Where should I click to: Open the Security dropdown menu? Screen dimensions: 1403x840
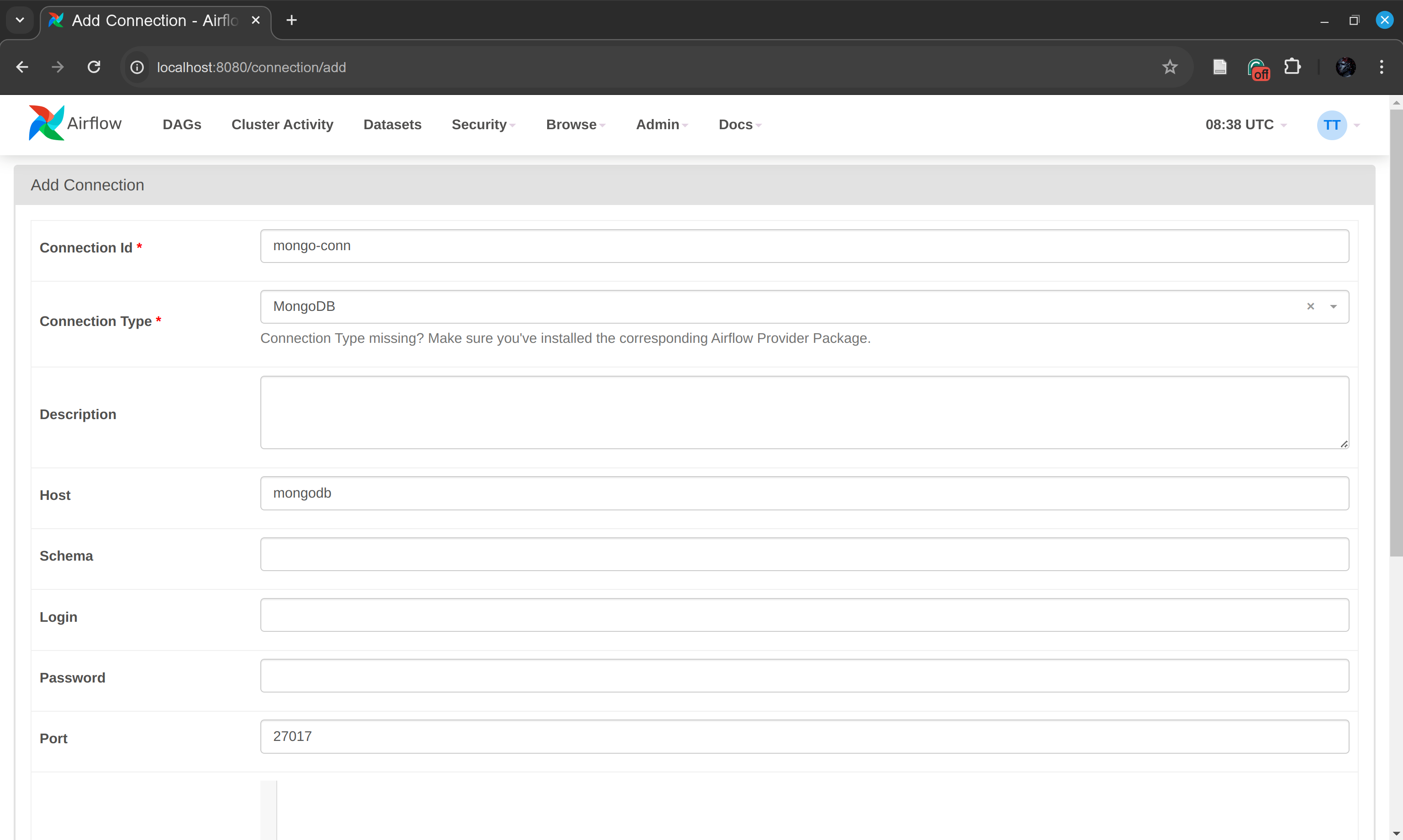point(483,125)
